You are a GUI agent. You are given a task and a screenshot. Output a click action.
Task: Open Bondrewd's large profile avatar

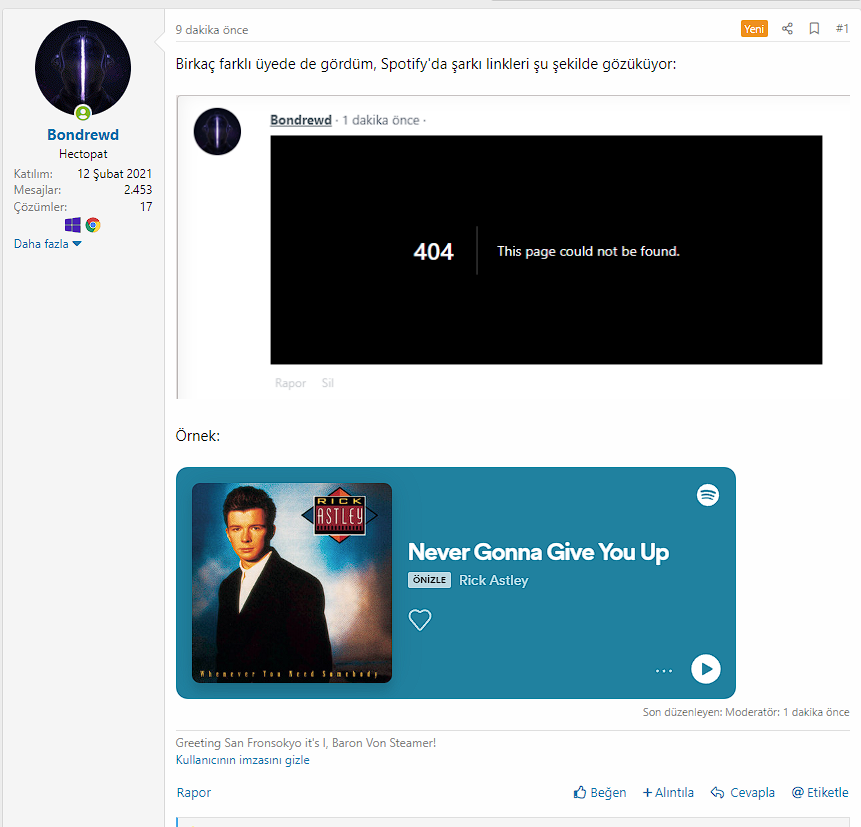pos(83,68)
